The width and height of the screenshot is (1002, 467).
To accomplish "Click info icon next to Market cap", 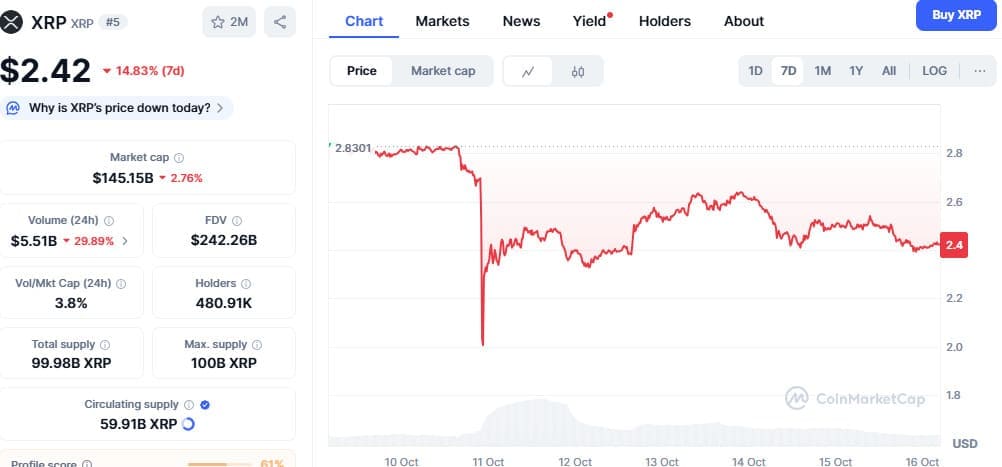I will (x=179, y=158).
